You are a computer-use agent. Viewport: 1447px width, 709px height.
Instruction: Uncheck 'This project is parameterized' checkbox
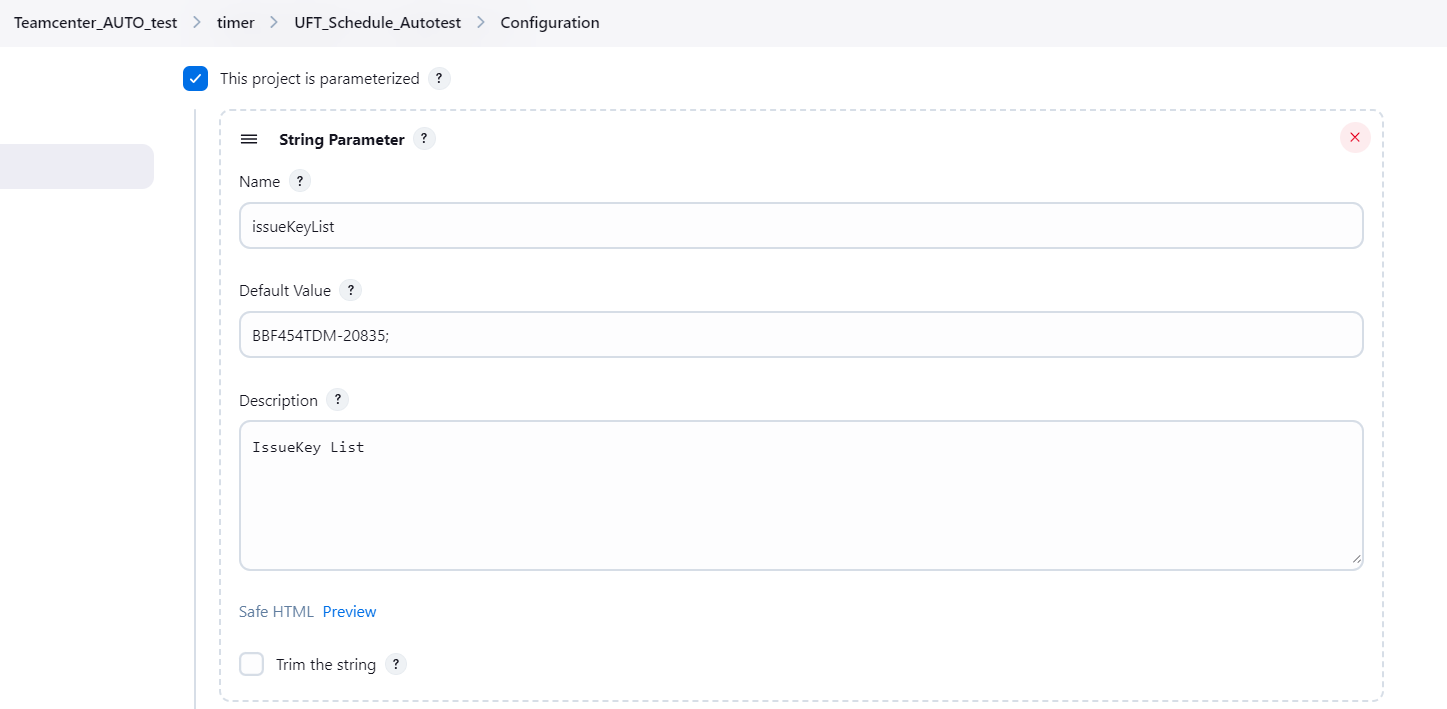tap(195, 79)
